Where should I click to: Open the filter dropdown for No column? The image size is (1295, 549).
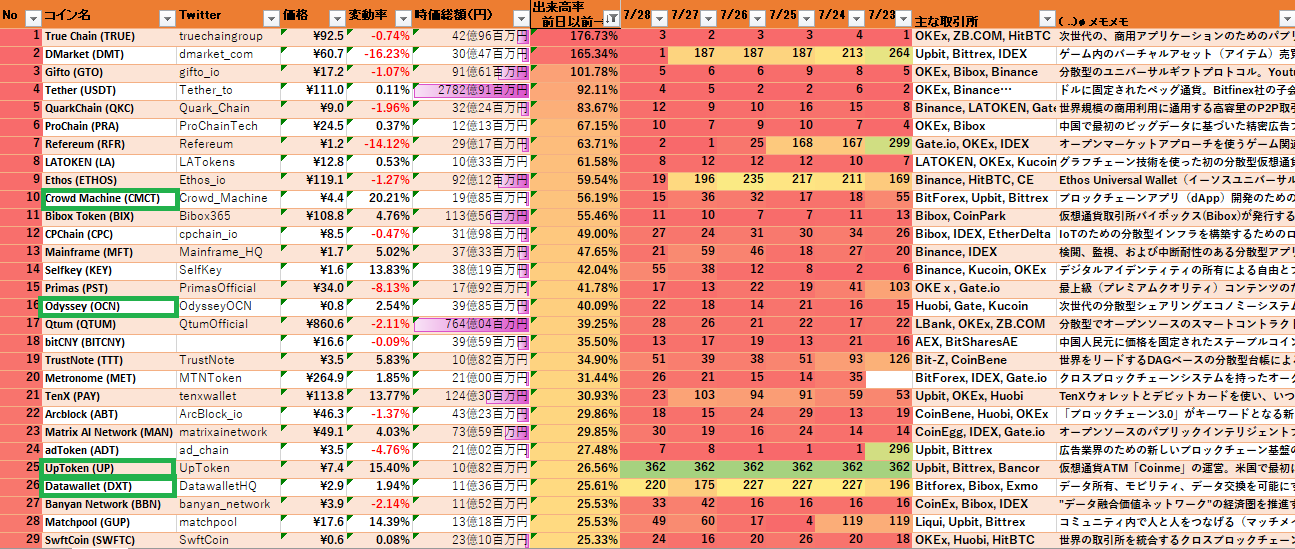[x=32, y=19]
